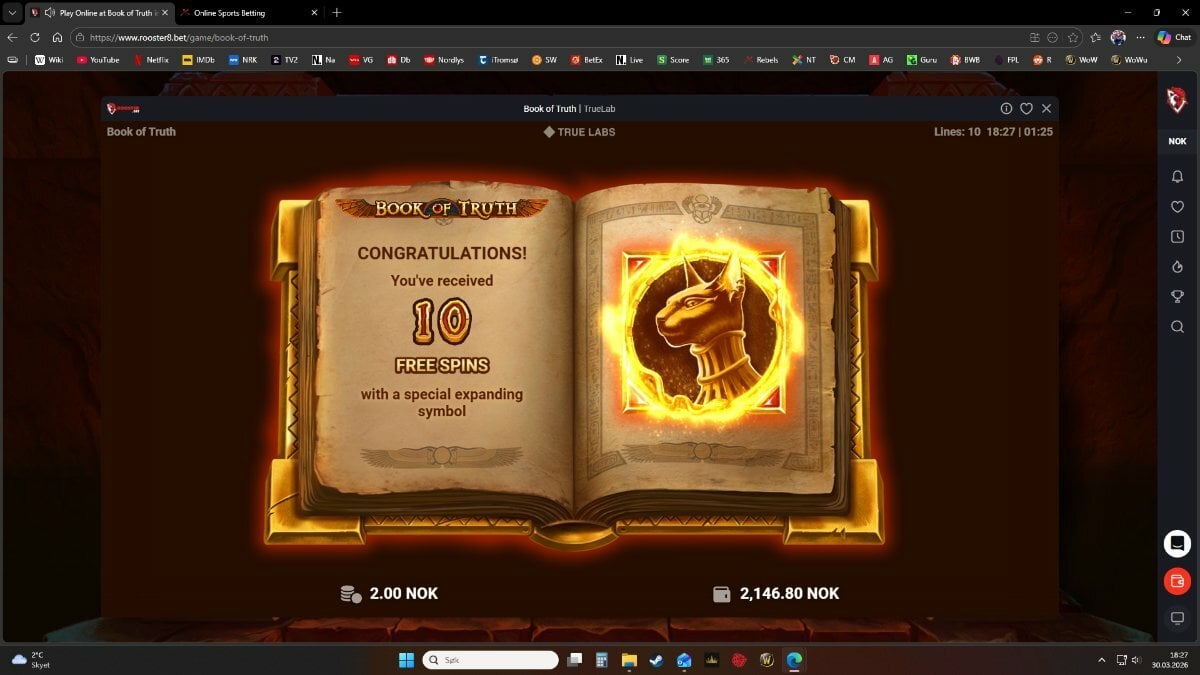Viewport: 1200px width, 675px height.
Task: Open the notifications bell in the sidebar
Action: coord(1177,176)
